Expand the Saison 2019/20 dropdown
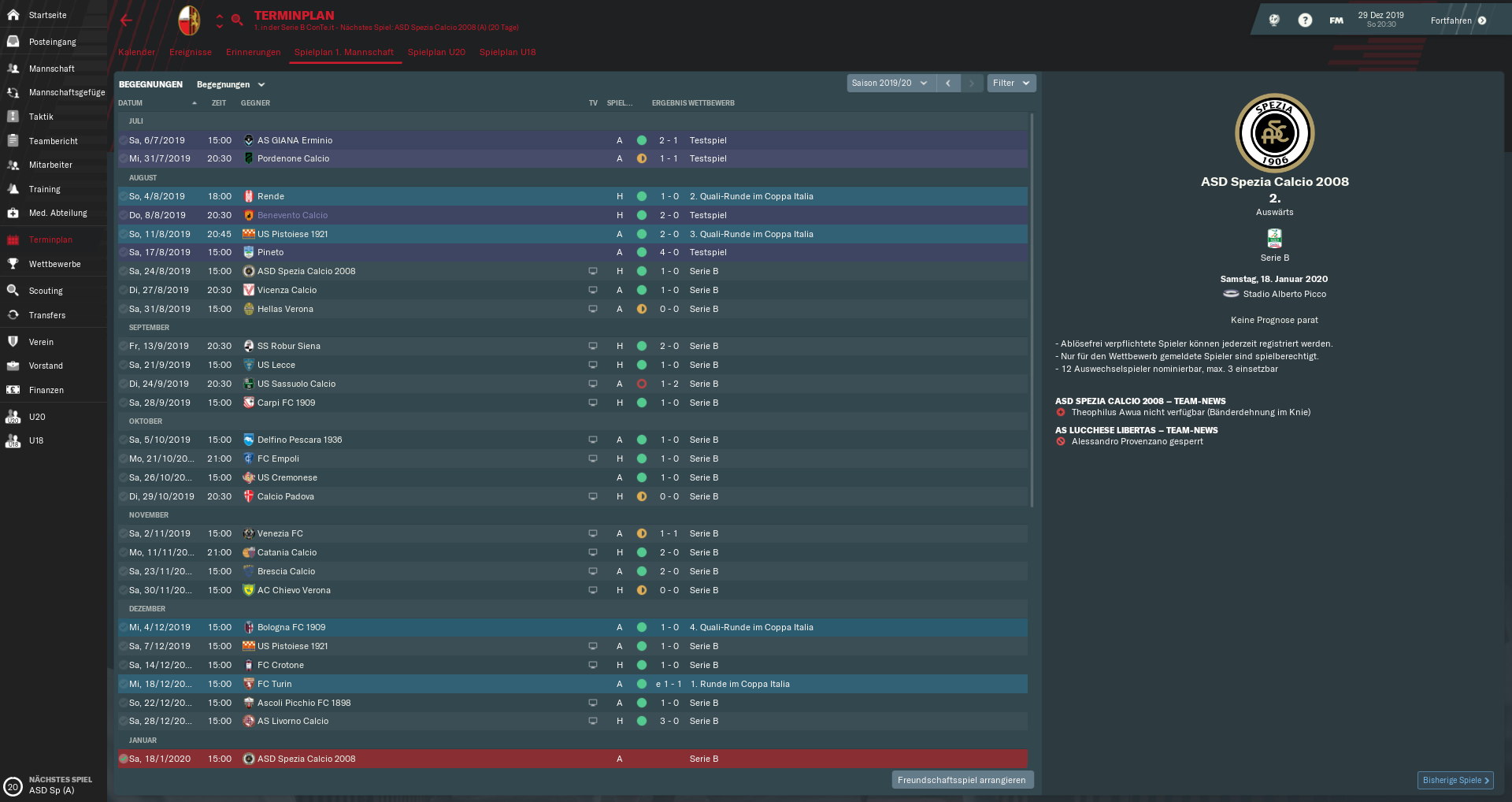 [891, 83]
